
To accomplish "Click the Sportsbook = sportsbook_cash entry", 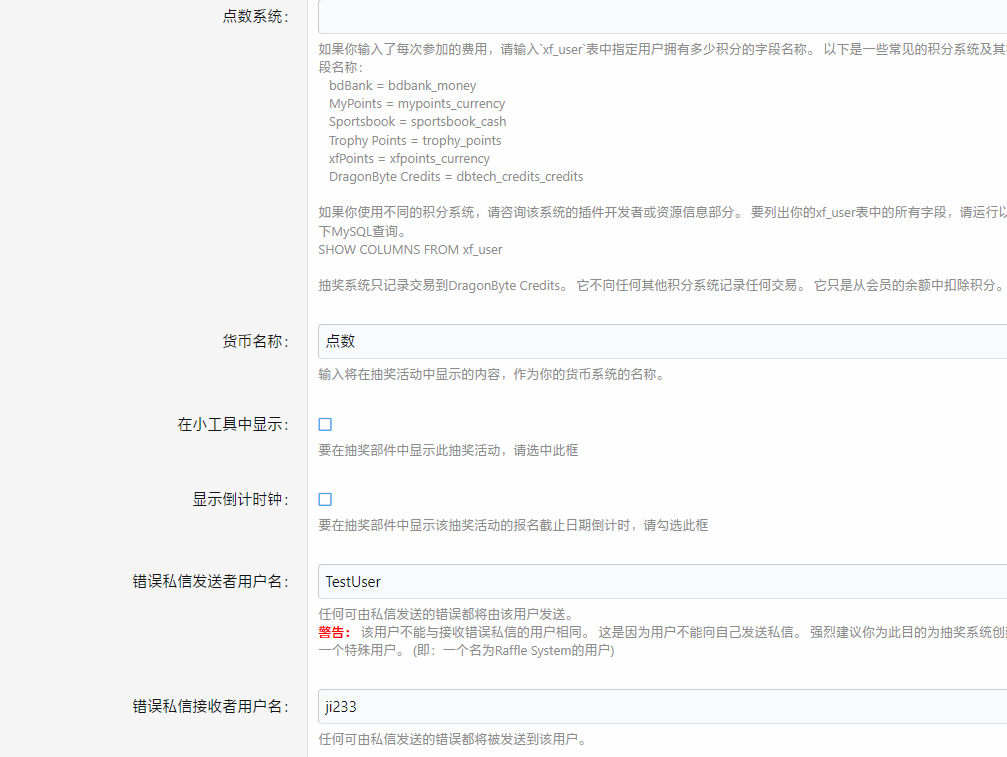I will point(417,122).
